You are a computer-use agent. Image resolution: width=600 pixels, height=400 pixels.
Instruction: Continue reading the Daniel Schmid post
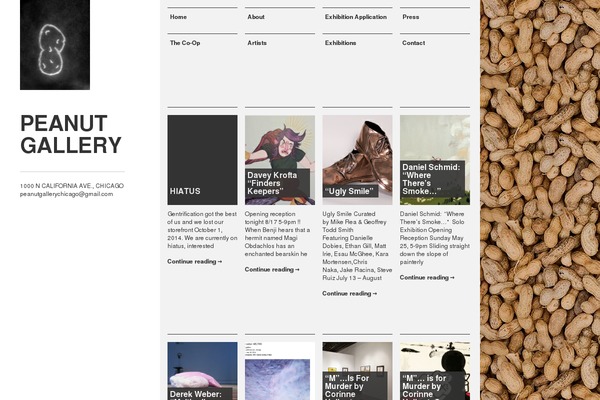point(427,278)
